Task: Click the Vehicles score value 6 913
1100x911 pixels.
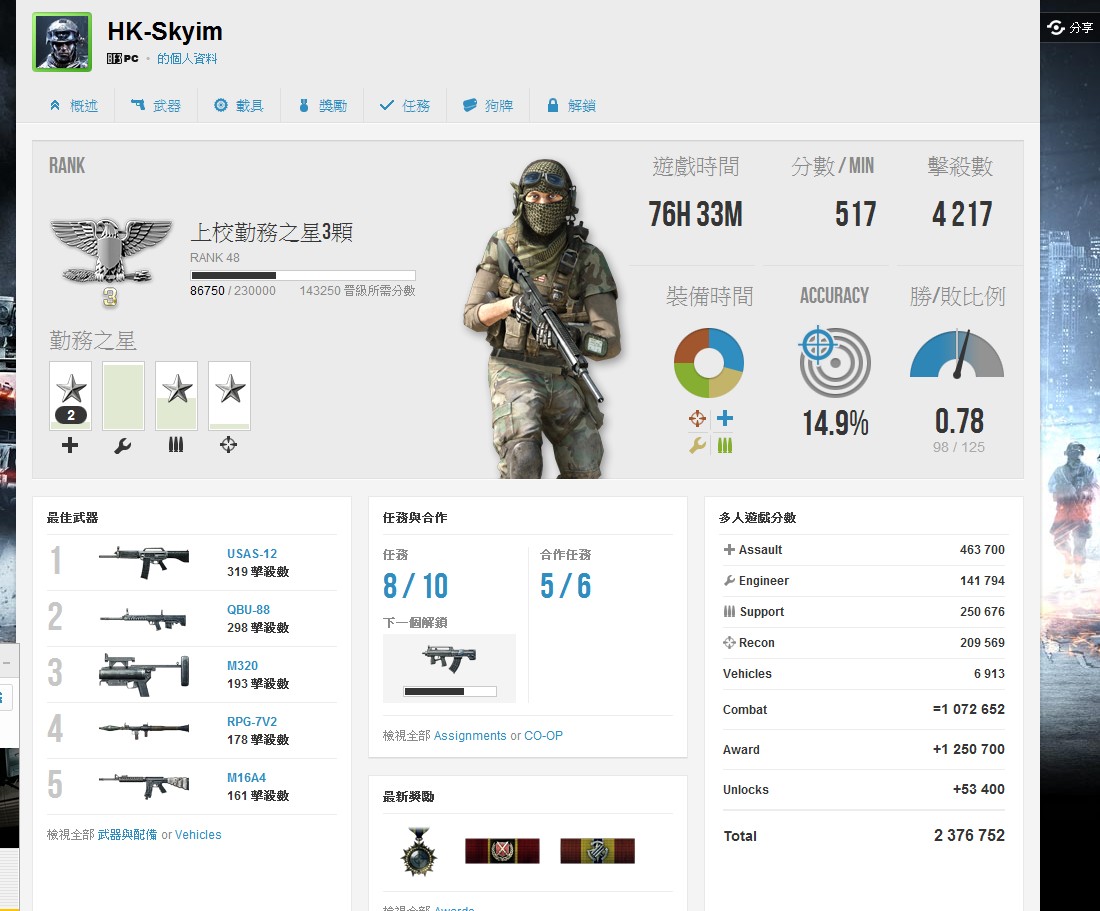Action: [x=989, y=674]
